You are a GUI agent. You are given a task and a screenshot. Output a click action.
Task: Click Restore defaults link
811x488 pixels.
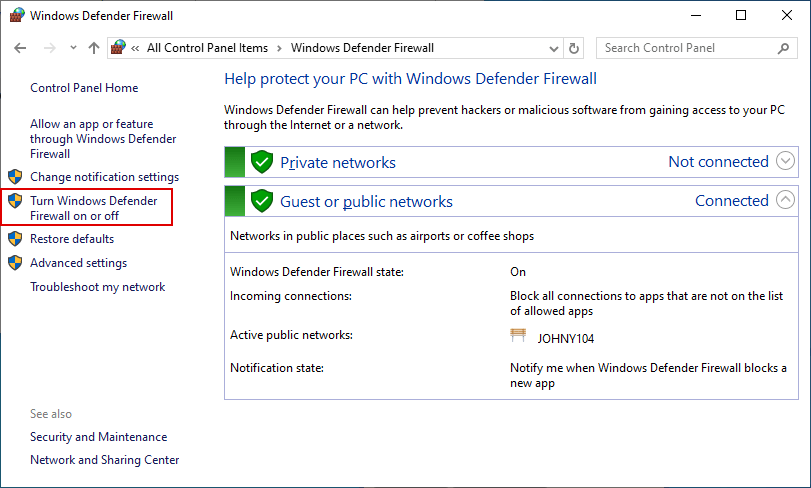pos(72,239)
